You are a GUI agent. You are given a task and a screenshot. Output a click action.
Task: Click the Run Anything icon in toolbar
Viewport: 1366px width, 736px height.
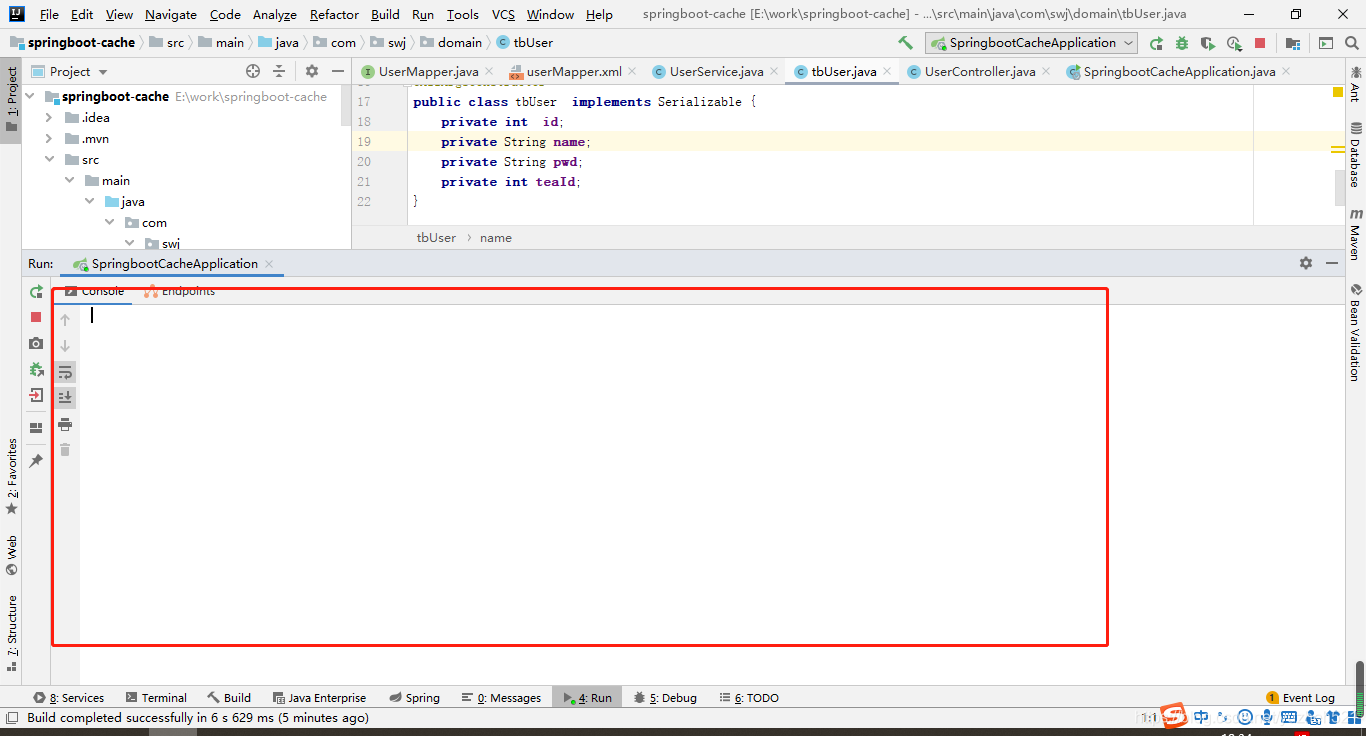click(1326, 43)
